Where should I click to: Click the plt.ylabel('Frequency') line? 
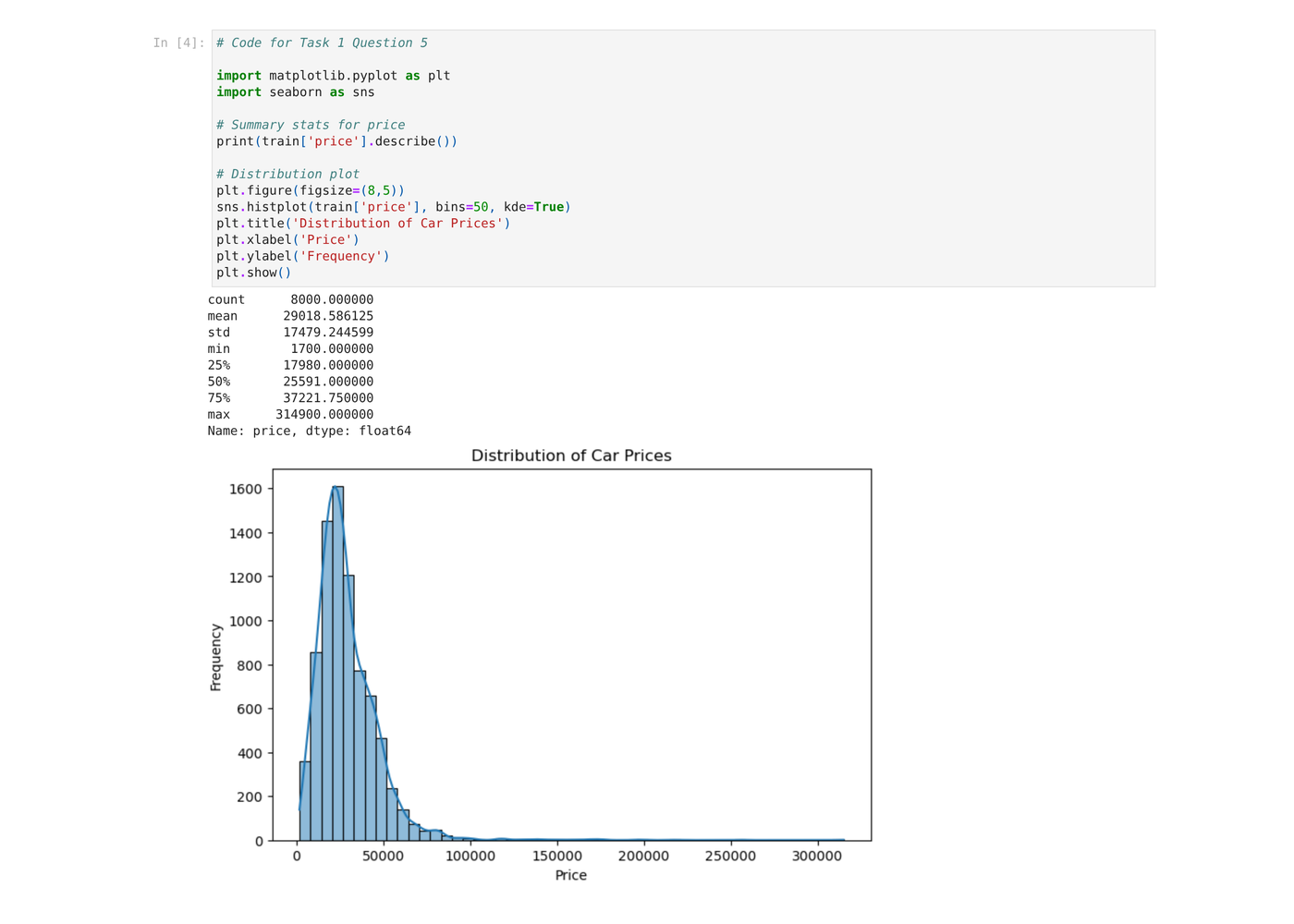(x=303, y=256)
